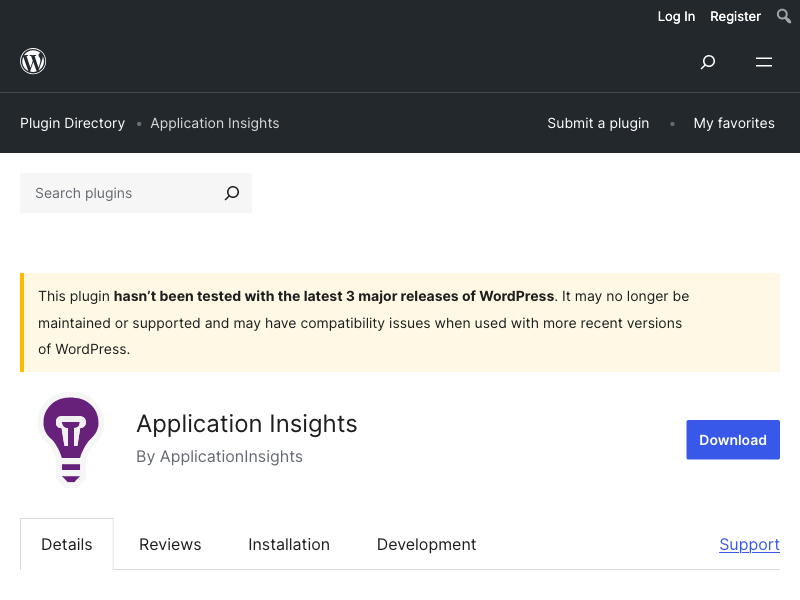
Task: Open the hamburger navigation menu
Action: tap(764, 62)
